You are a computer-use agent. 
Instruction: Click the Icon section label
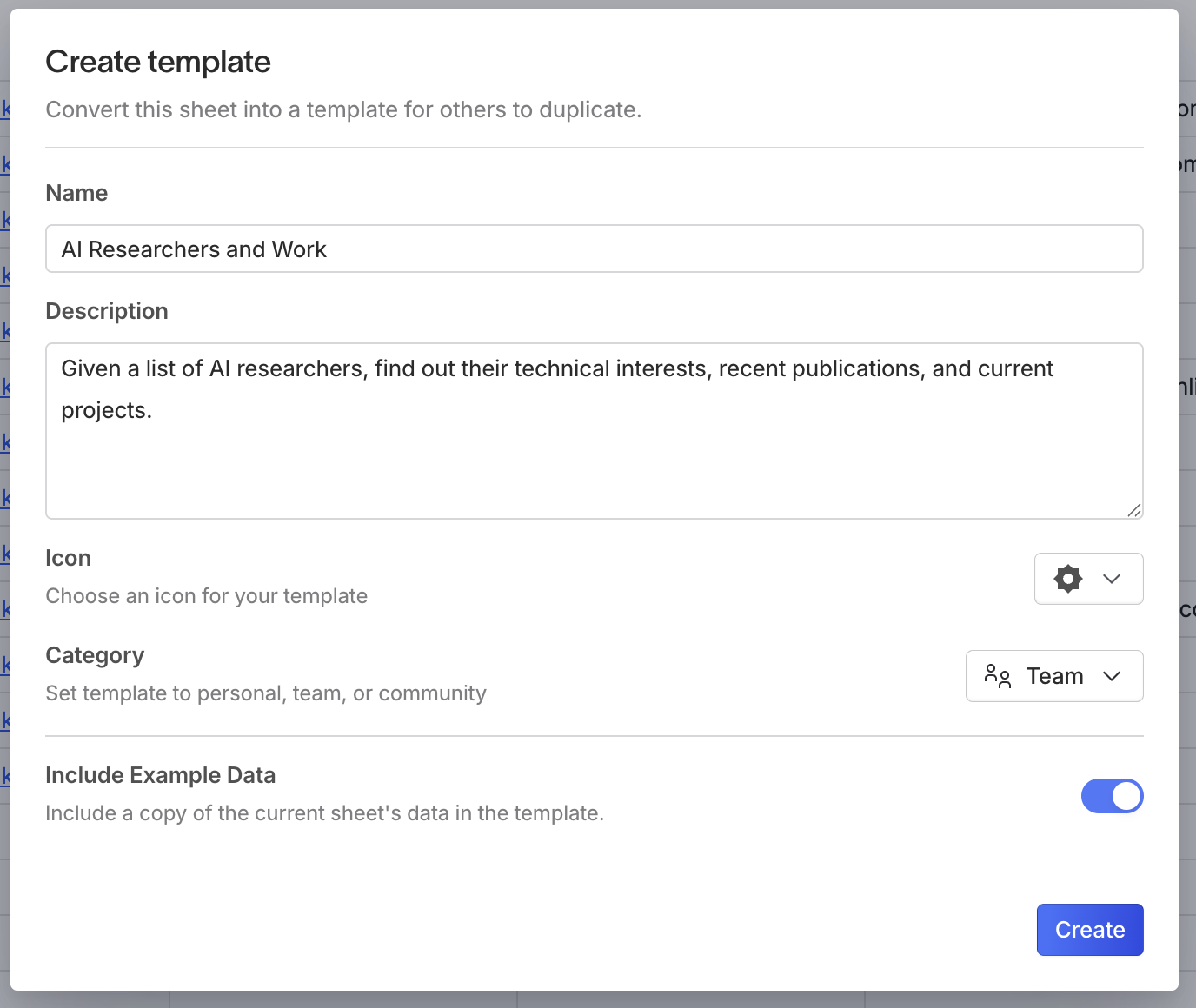[x=68, y=558]
